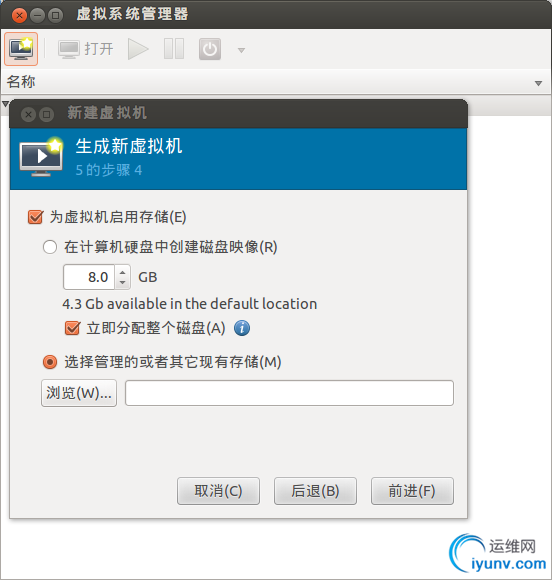Click the 前进(F) forward button
The width and height of the screenshot is (552, 580).
pyautogui.click(x=412, y=491)
